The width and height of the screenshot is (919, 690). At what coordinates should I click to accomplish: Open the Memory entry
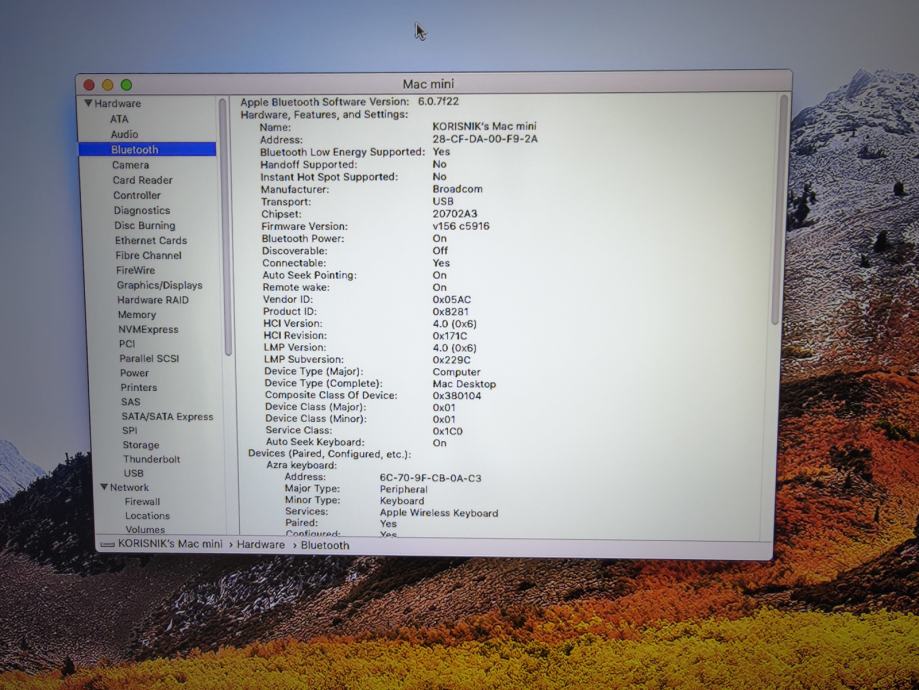click(137, 315)
